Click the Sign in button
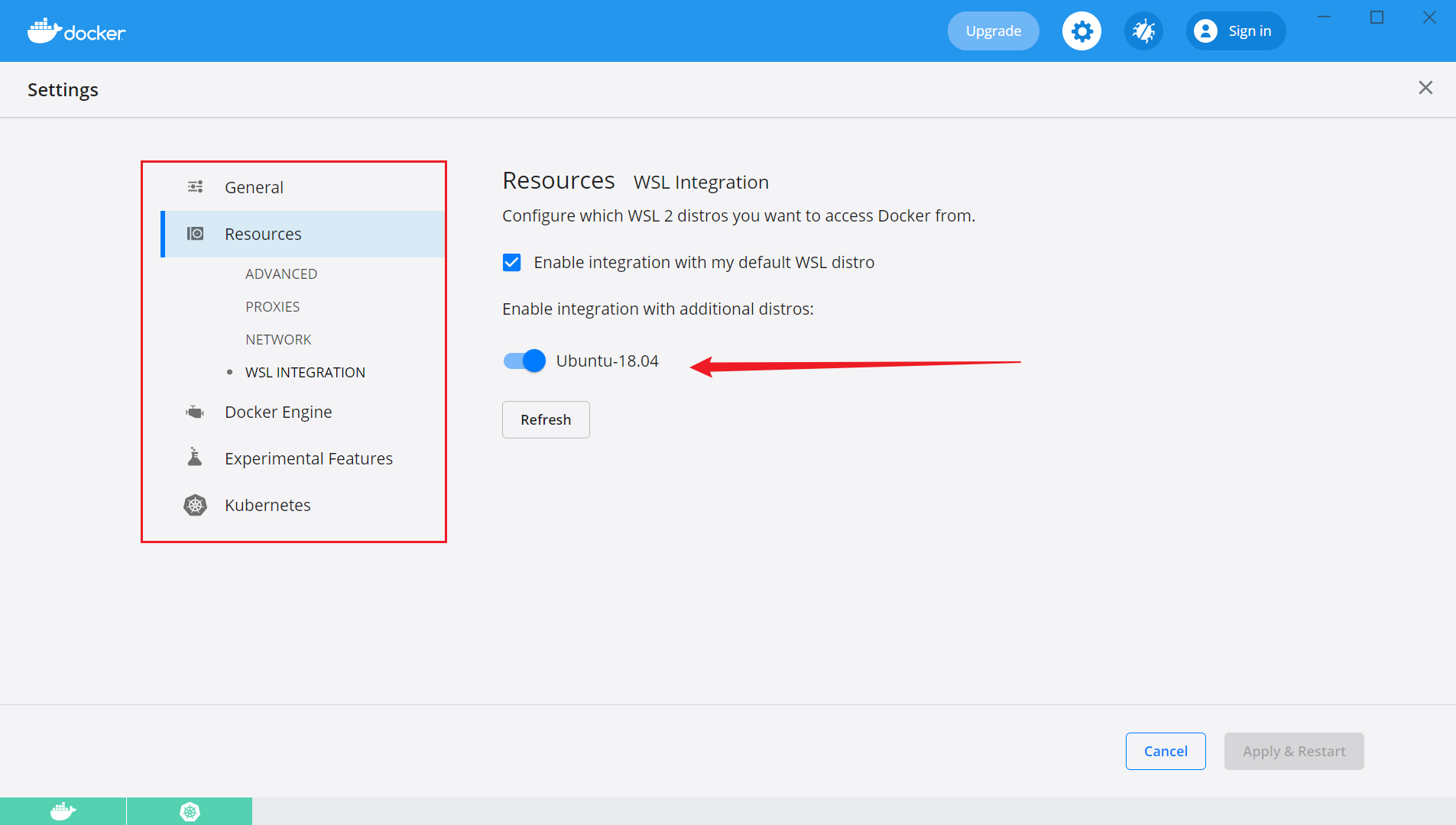The width and height of the screenshot is (1456, 825). (x=1236, y=31)
